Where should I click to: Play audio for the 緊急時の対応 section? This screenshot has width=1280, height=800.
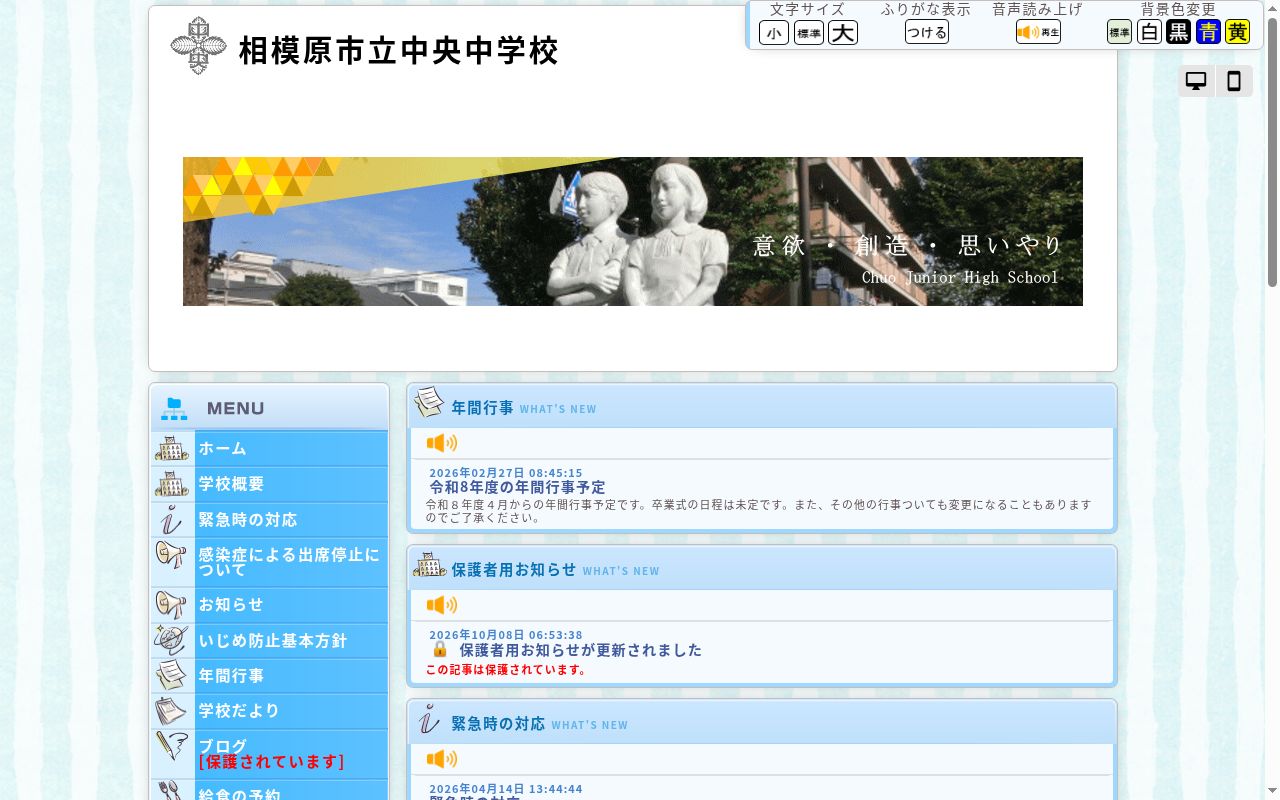click(442, 759)
